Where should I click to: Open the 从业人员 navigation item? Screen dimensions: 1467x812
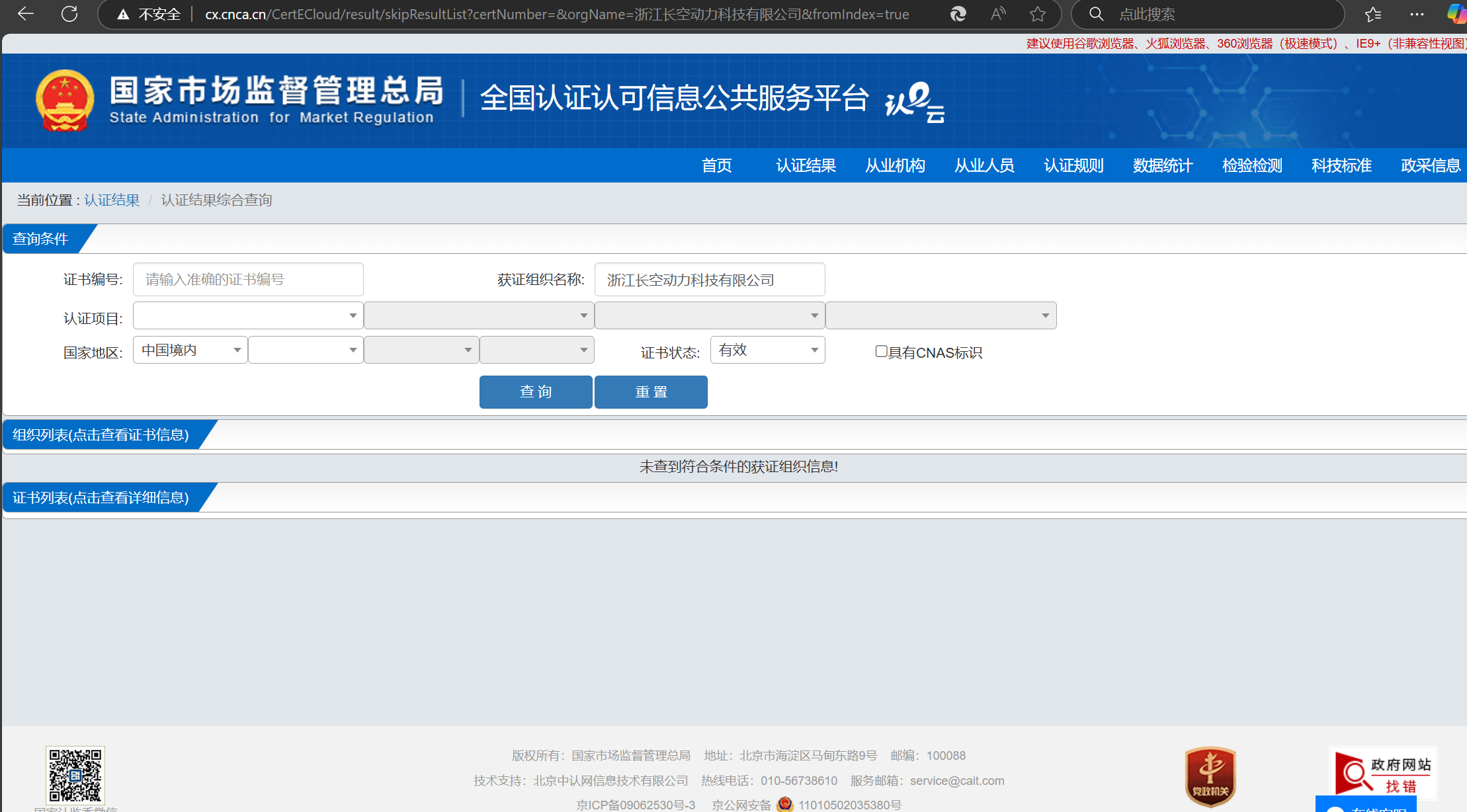click(984, 165)
